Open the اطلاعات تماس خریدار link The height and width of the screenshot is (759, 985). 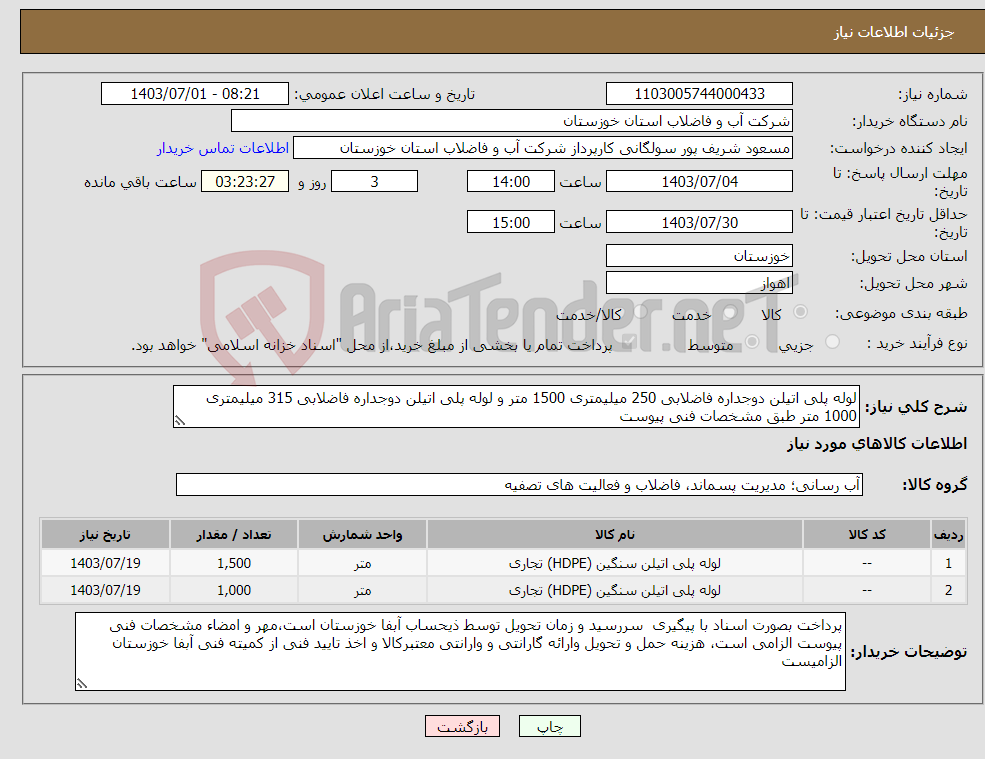coord(223,148)
